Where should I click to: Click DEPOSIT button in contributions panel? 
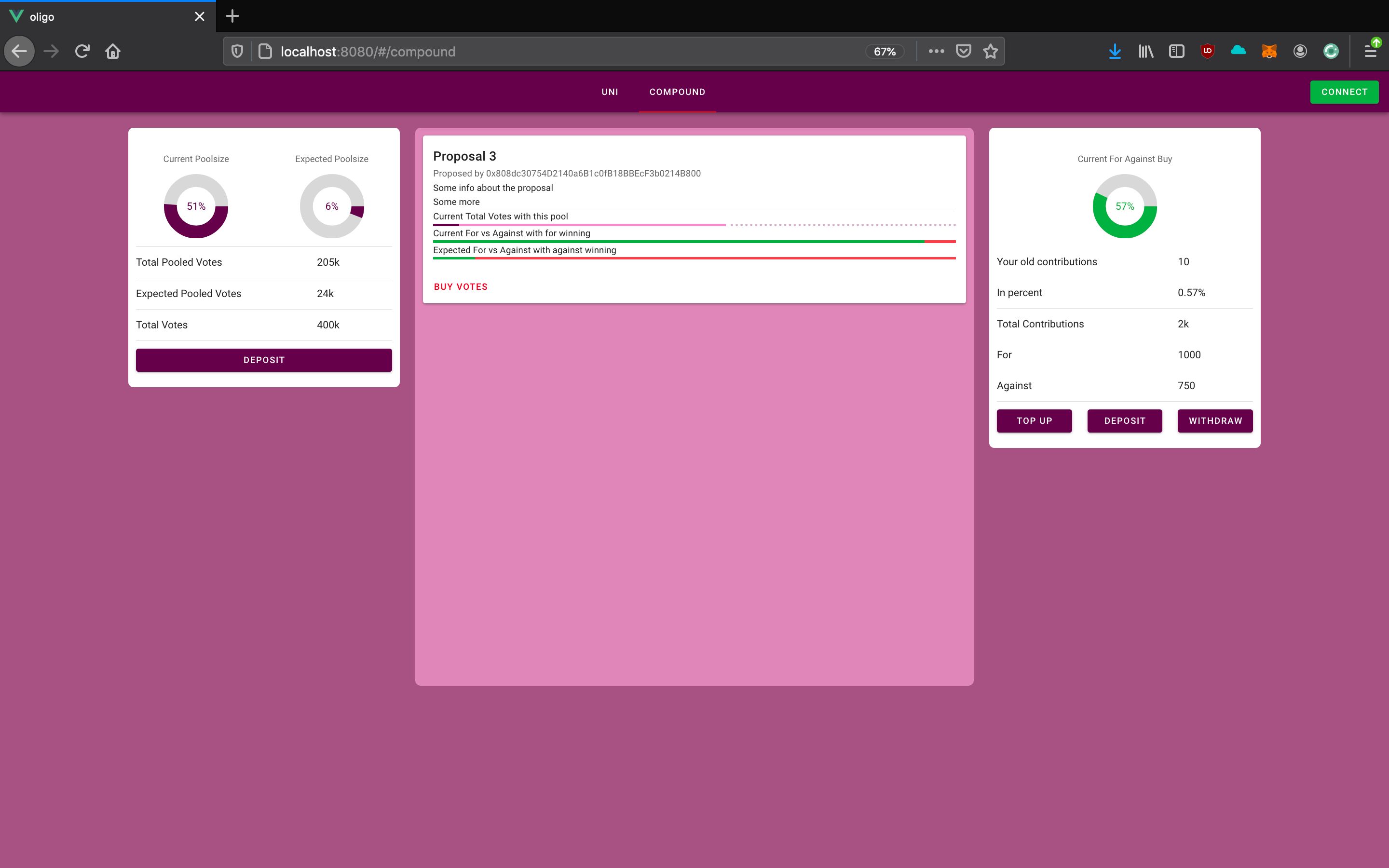click(x=1125, y=420)
